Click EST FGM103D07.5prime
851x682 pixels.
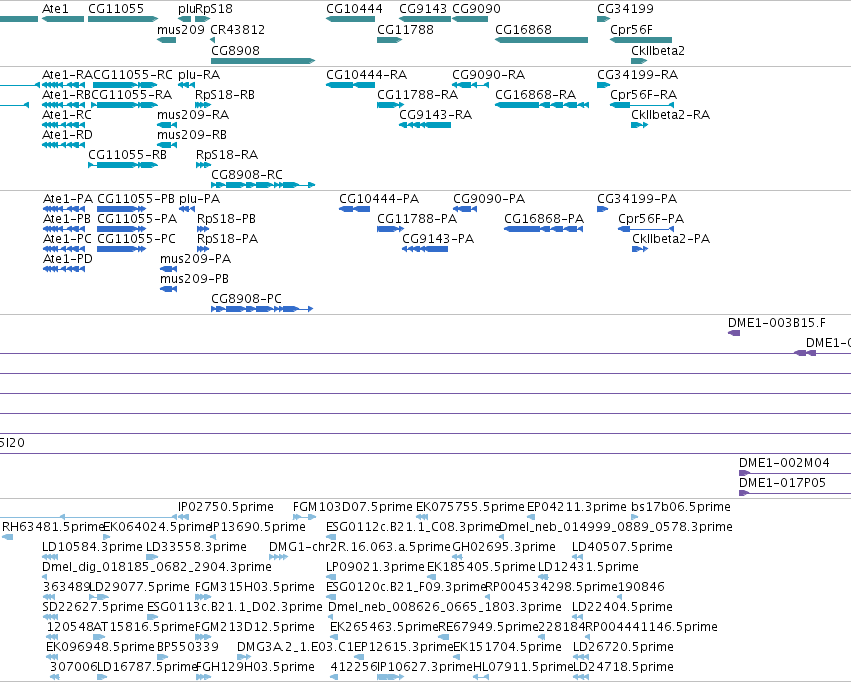304,517
